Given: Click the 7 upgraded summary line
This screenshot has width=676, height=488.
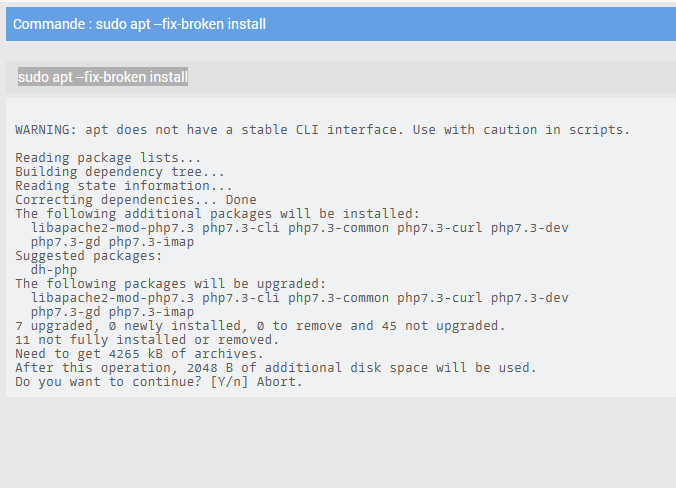Looking at the screenshot, I should [x=260, y=326].
